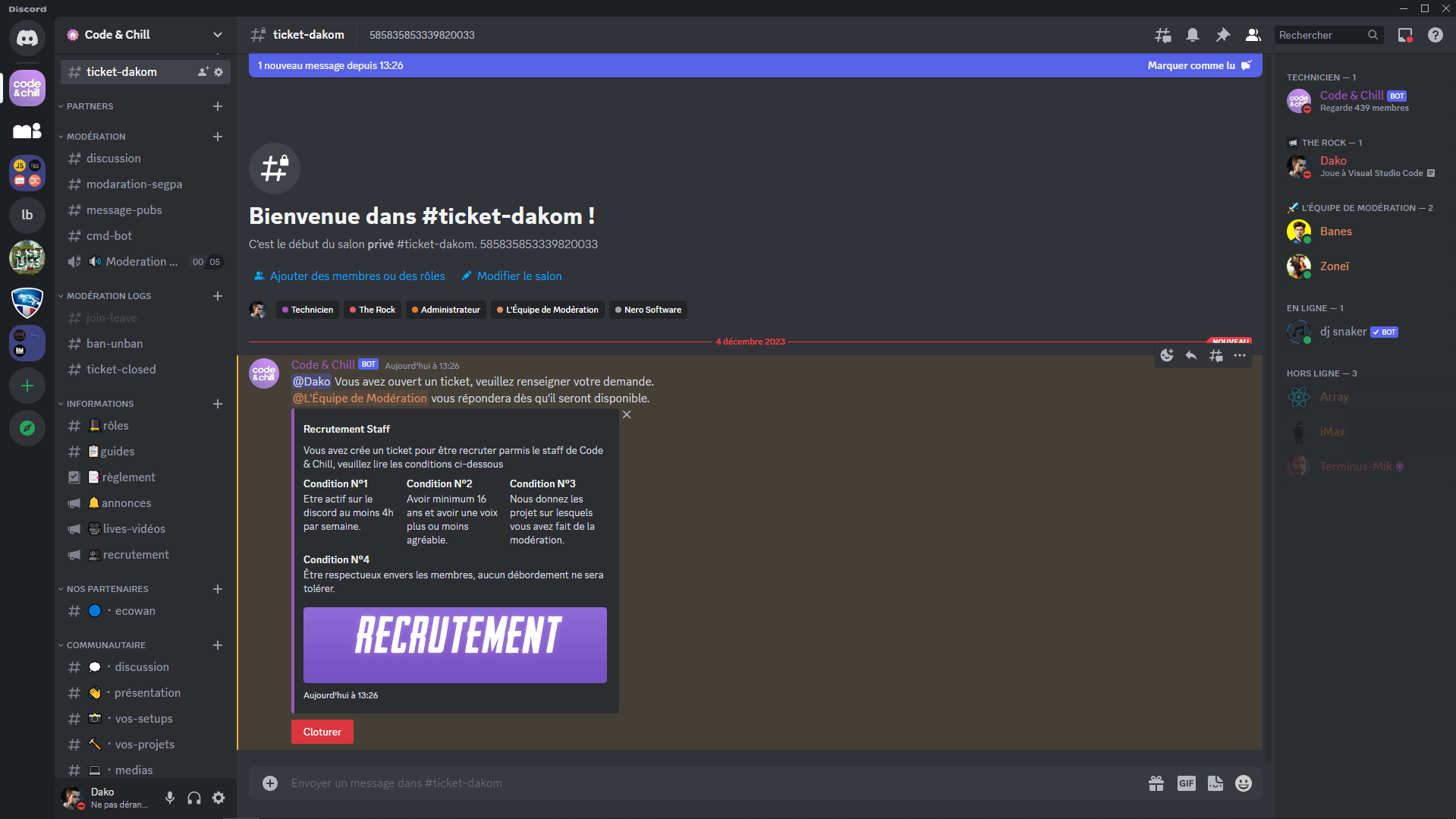This screenshot has width=1456, height=819.
Task: Open Modifier le salon settings link
Action: (519, 276)
